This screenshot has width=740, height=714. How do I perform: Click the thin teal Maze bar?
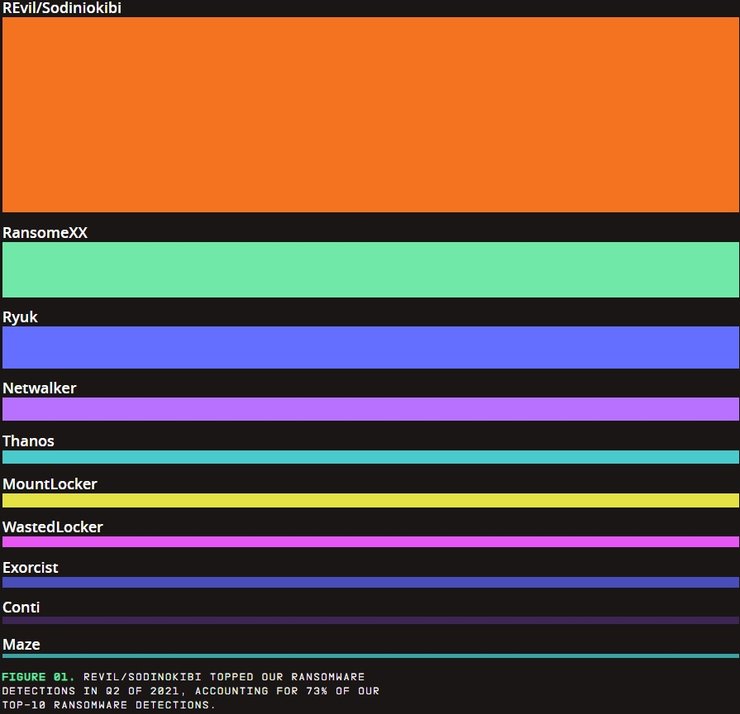(x=370, y=656)
